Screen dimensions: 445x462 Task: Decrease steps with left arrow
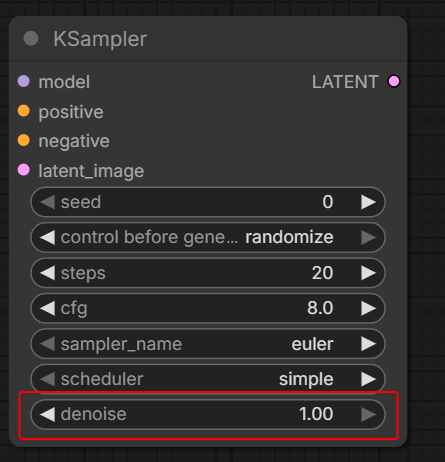tap(47, 273)
